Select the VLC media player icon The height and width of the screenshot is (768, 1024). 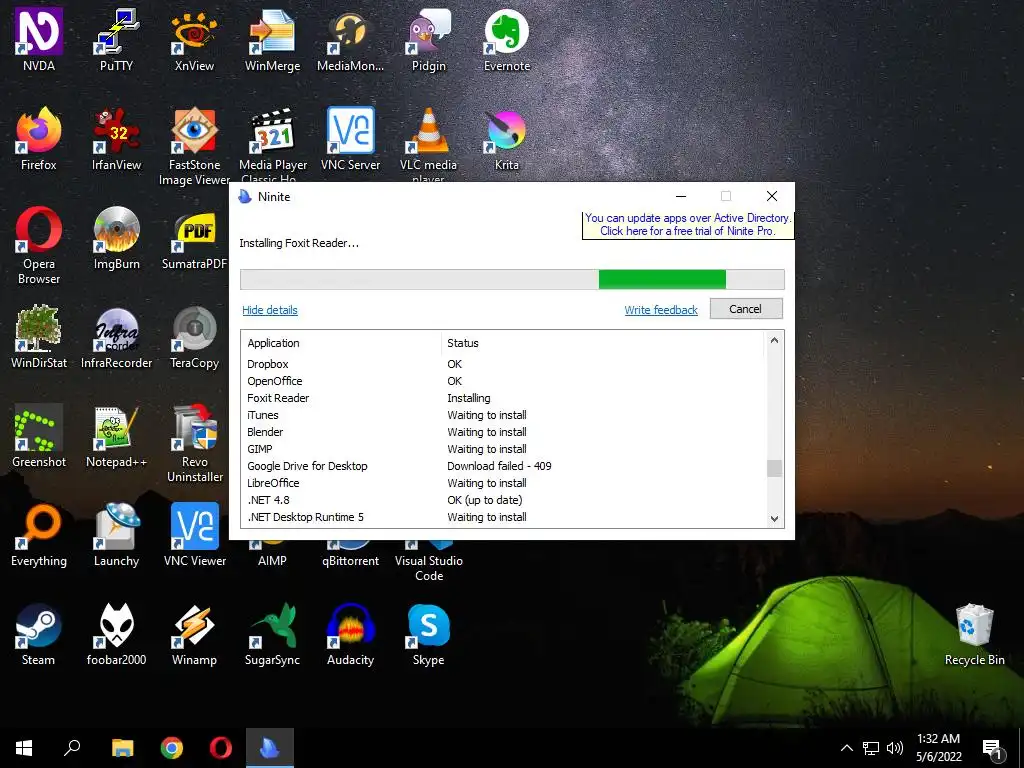click(x=428, y=144)
